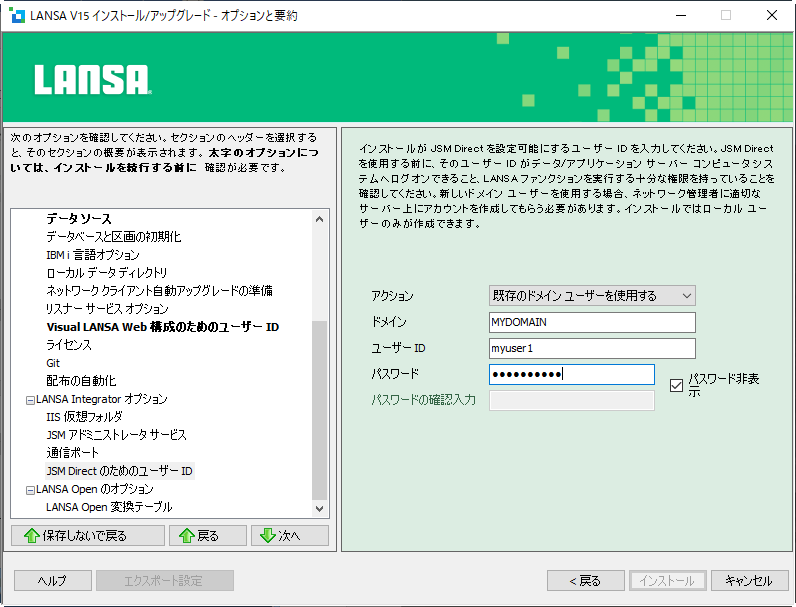Click the tree list scrollbar thumb
Image resolution: width=796 pixels, height=607 pixels.
319,410
